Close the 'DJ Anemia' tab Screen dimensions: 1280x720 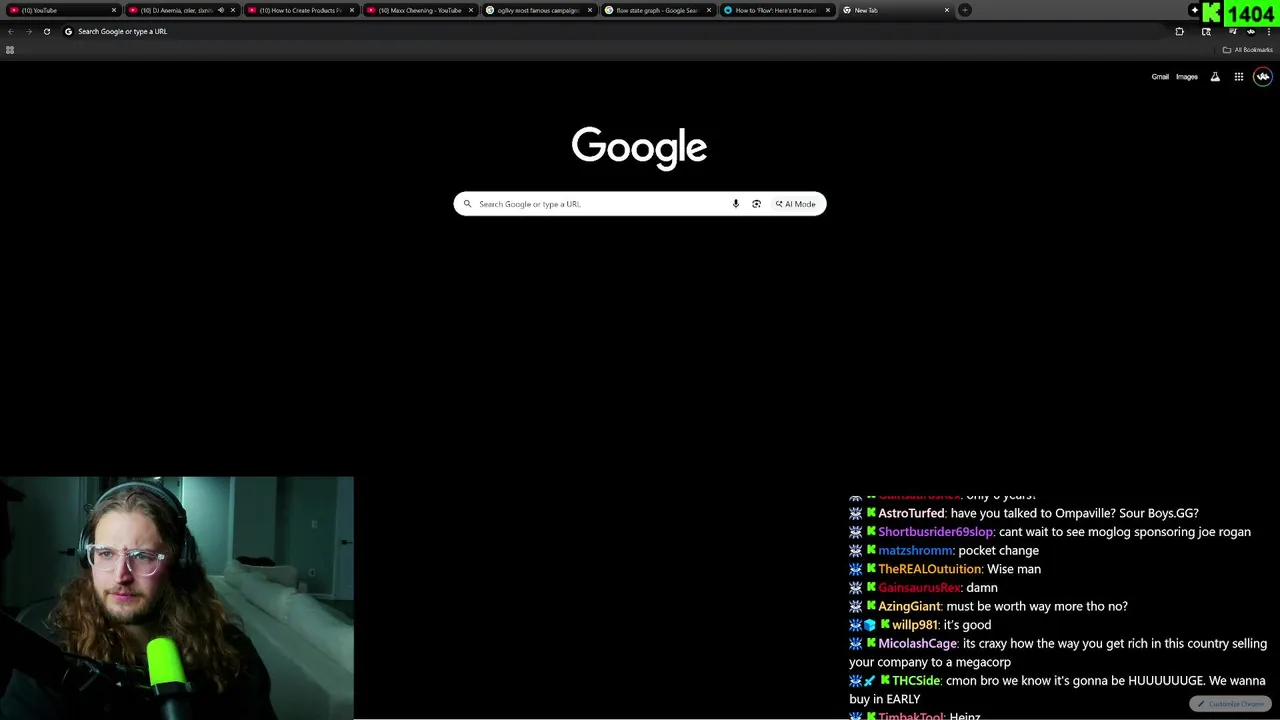click(x=233, y=10)
